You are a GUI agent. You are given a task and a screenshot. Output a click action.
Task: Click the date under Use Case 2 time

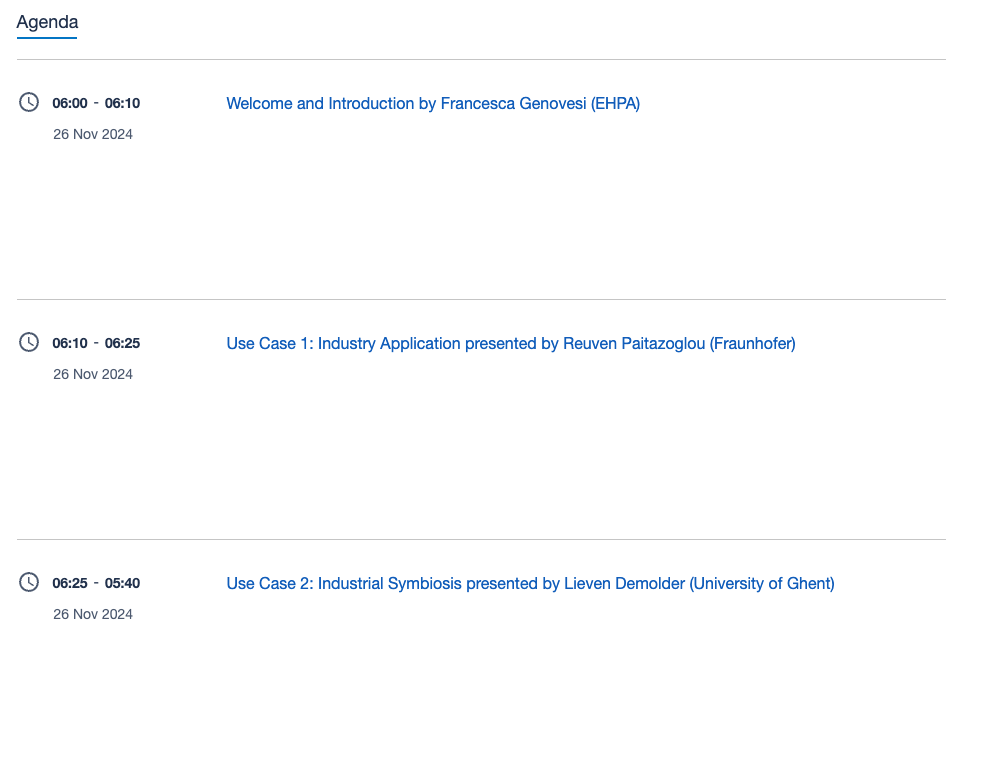[x=93, y=614]
